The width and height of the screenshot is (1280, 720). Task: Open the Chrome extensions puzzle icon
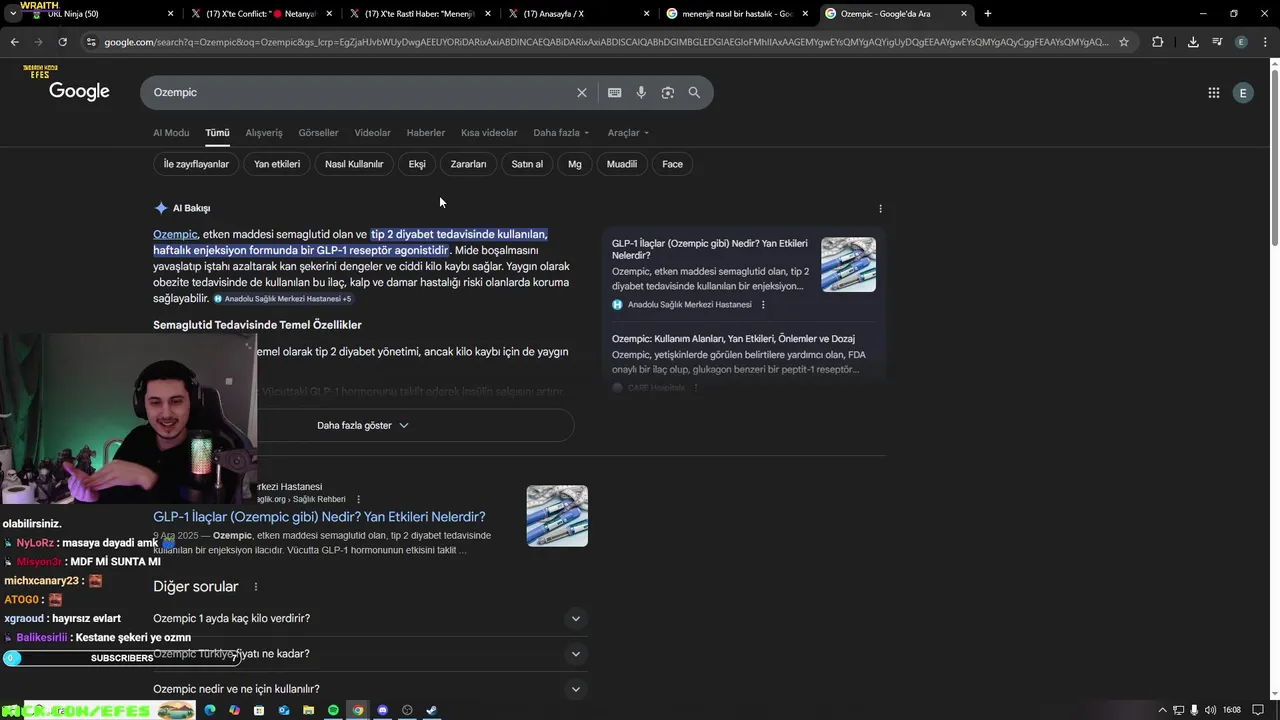pos(1158,42)
